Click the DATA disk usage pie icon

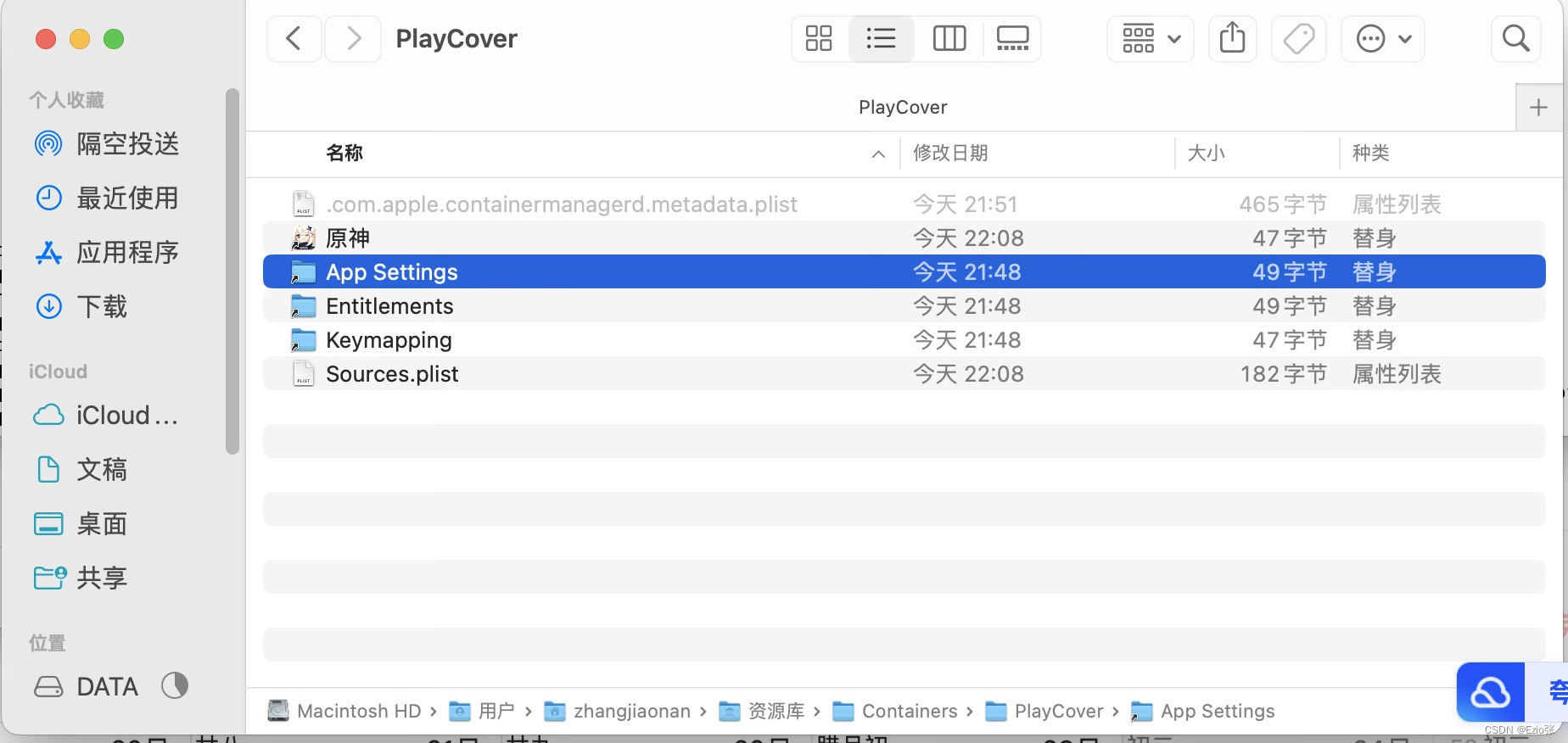coord(175,685)
